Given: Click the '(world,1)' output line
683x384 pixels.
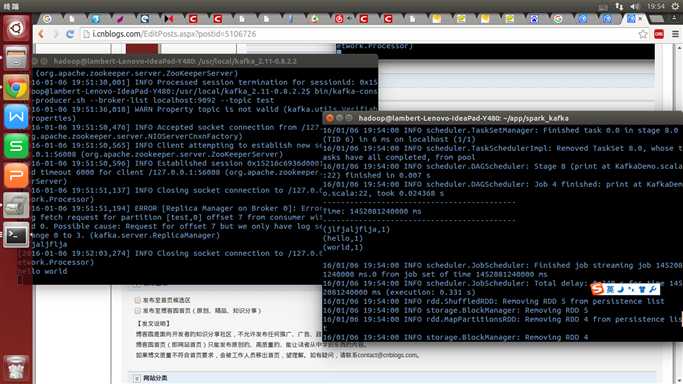Looking at the screenshot, I should point(343,248).
